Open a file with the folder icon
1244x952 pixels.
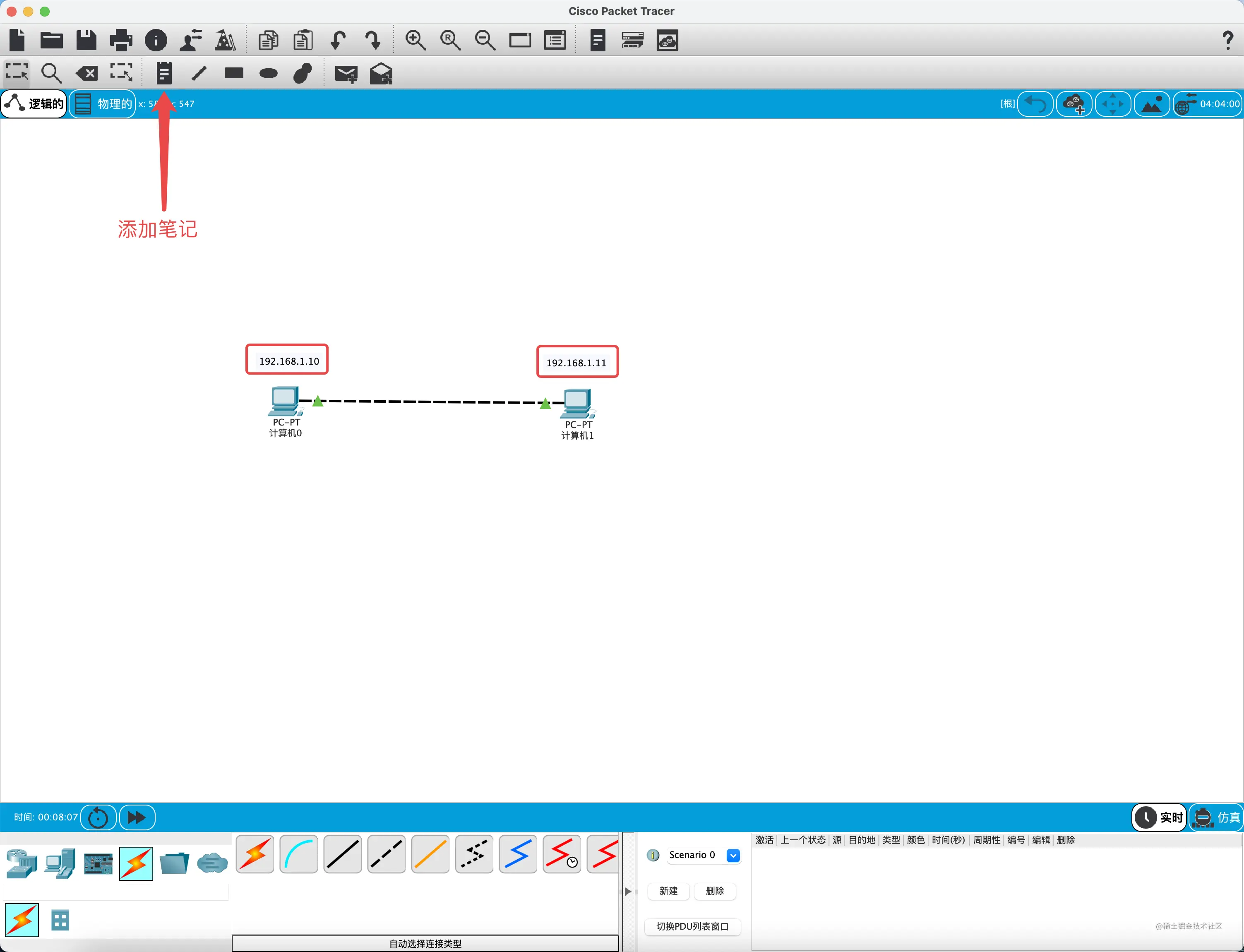pos(52,40)
